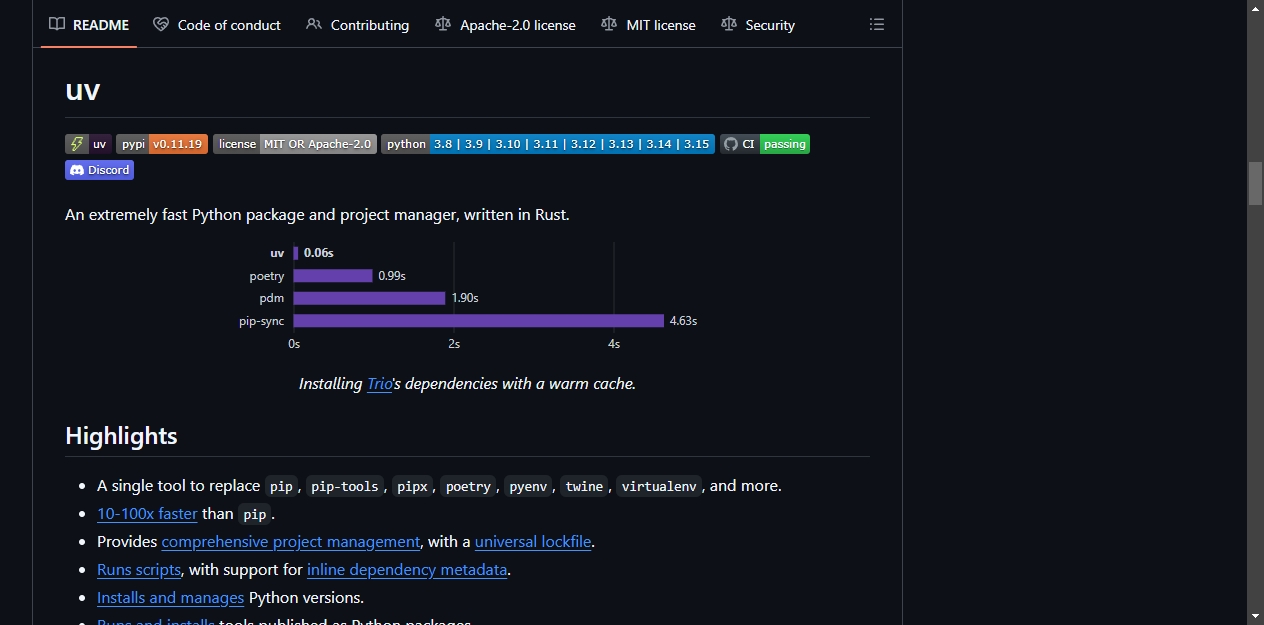Open the 10-100x faster link
Image resolution: width=1264 pixels, height=625 pixels.
[147, 514]
